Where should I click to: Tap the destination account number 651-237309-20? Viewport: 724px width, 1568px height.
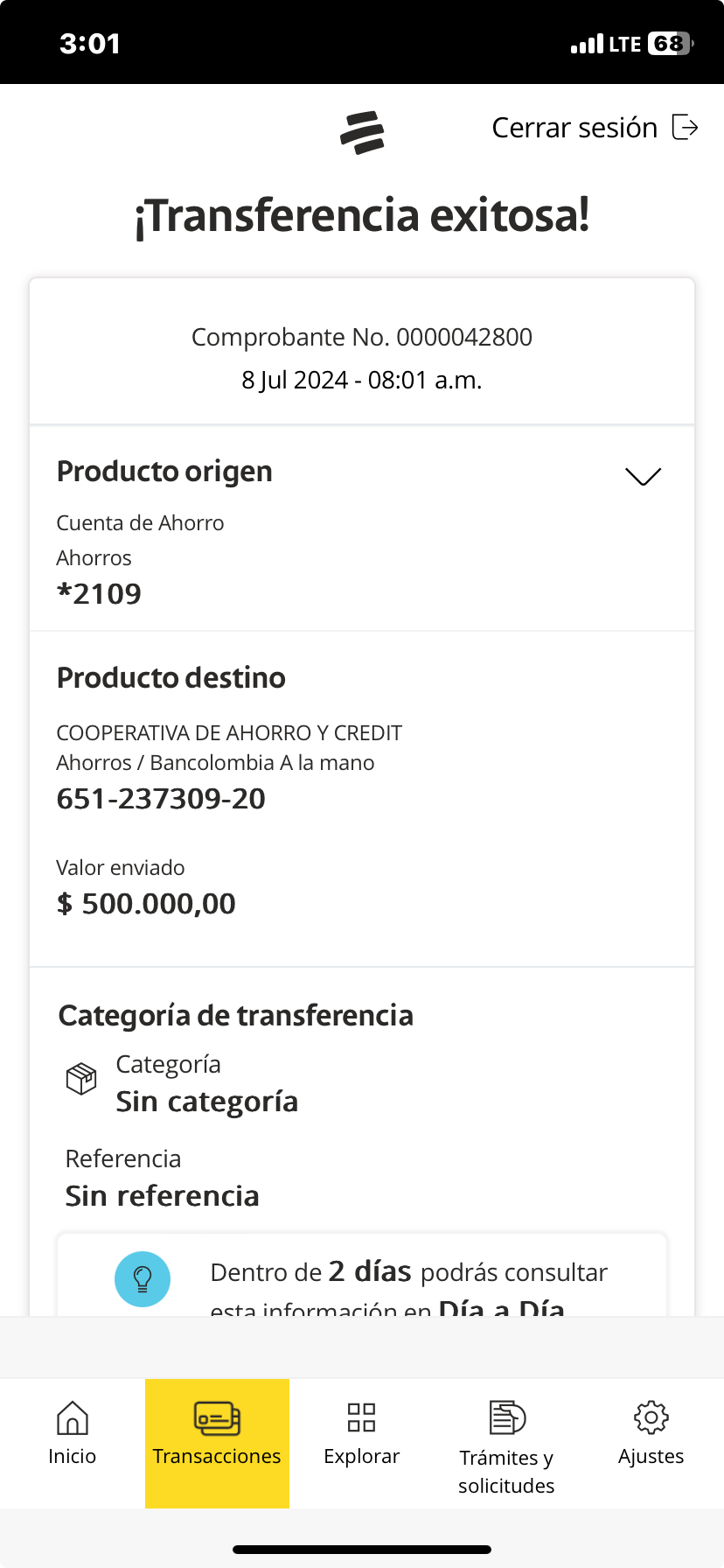point(161,799)
